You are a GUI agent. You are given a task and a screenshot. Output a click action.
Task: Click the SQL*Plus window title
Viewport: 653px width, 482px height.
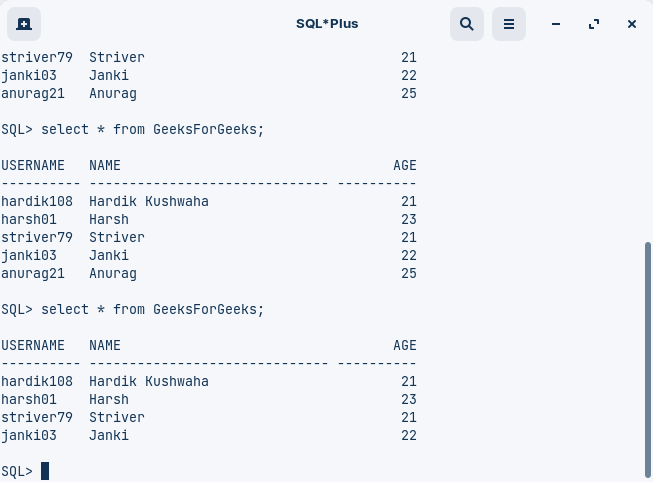pyautogui.click(x=327, y=23)
